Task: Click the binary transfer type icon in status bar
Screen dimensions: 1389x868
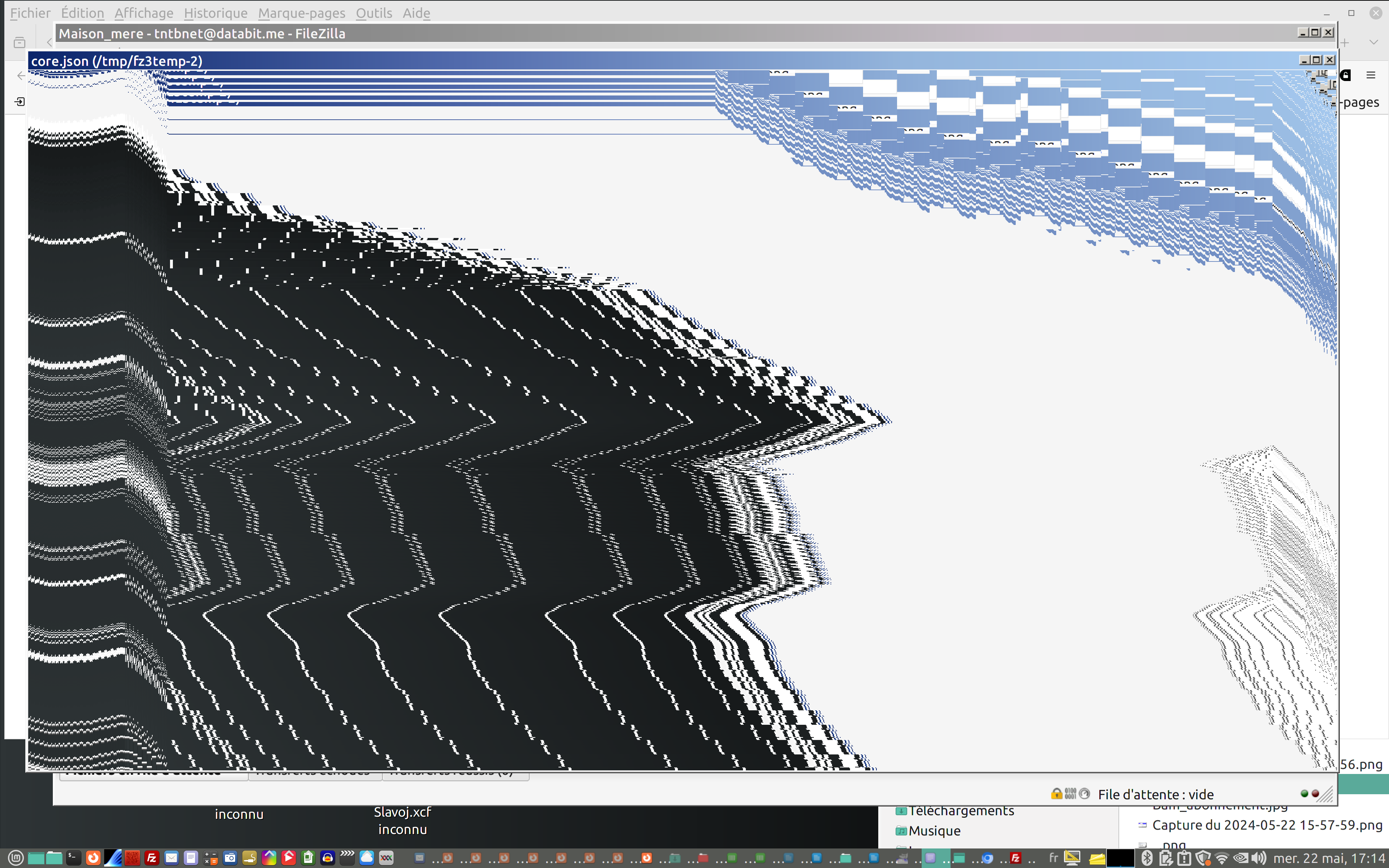Action: tap(1070, 794)
